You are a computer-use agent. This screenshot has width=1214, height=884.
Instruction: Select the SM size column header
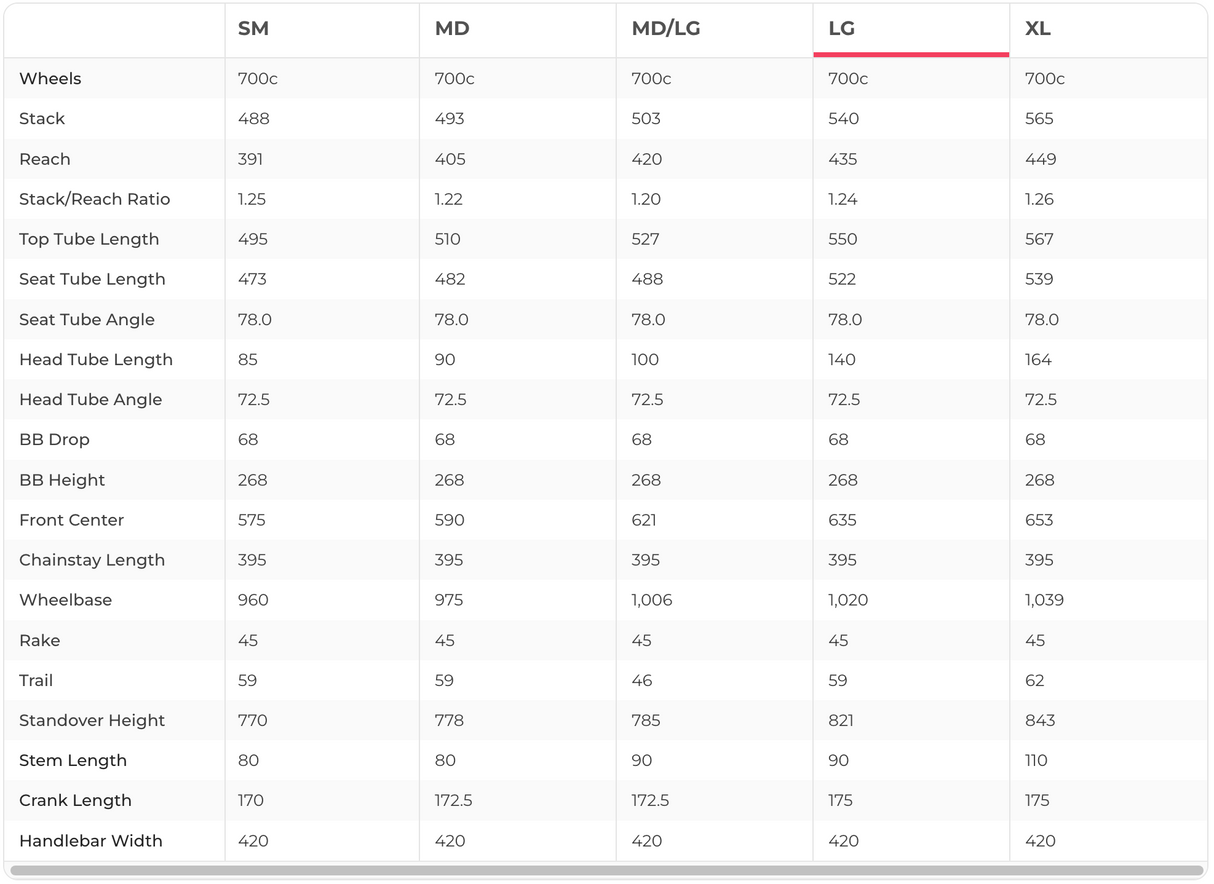tap(253, 29)
